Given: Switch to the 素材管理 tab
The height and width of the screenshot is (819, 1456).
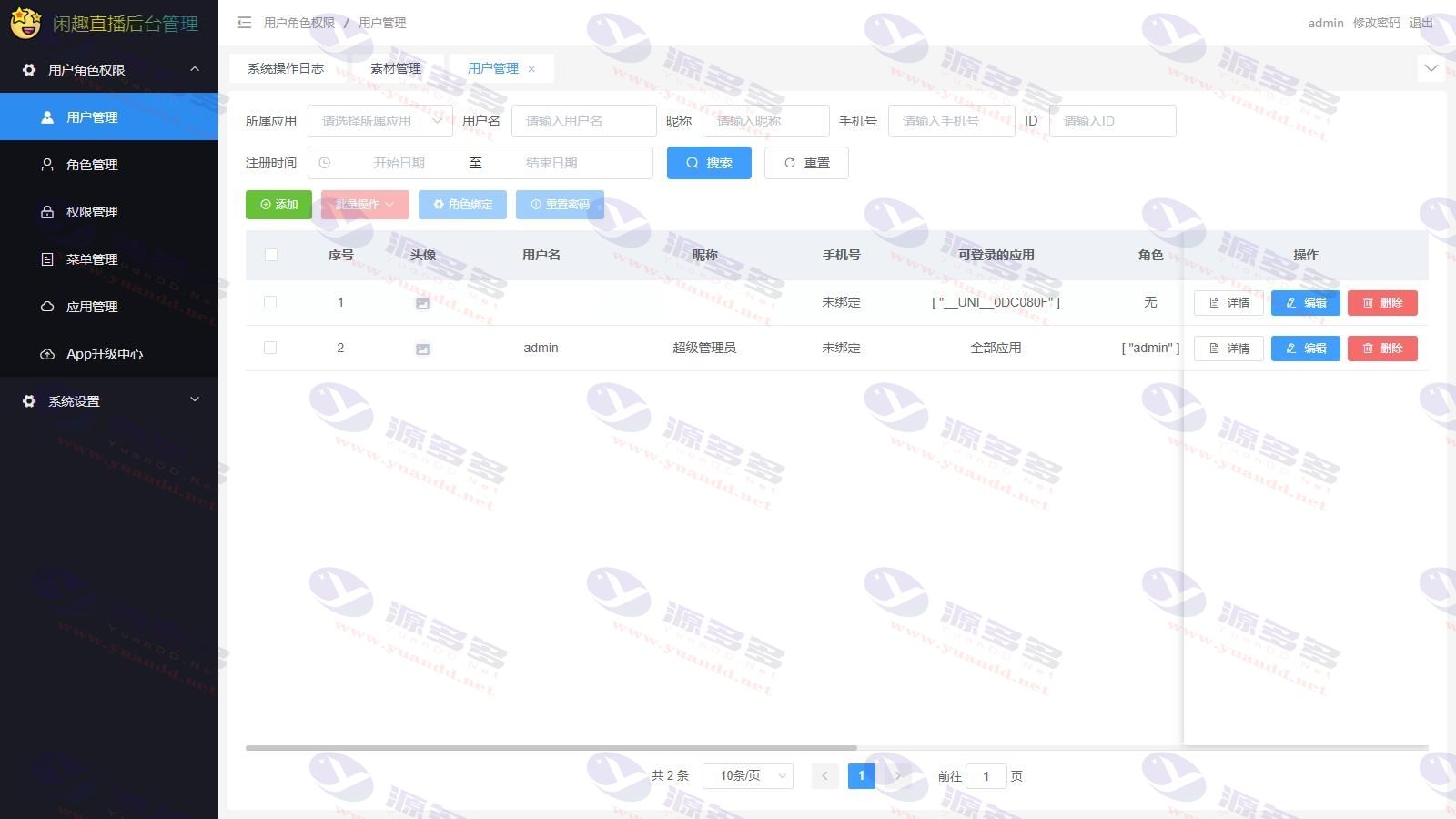Looking at the screenshot, I should [396, 68].
